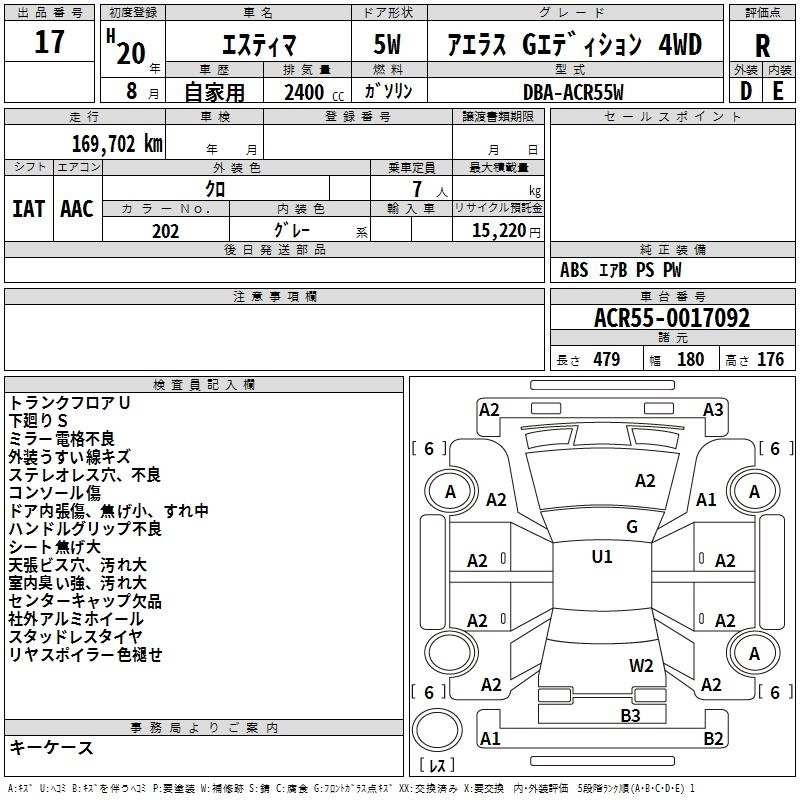
Task: Click the キーケース office notice text
Action: (x=51, y=748)
